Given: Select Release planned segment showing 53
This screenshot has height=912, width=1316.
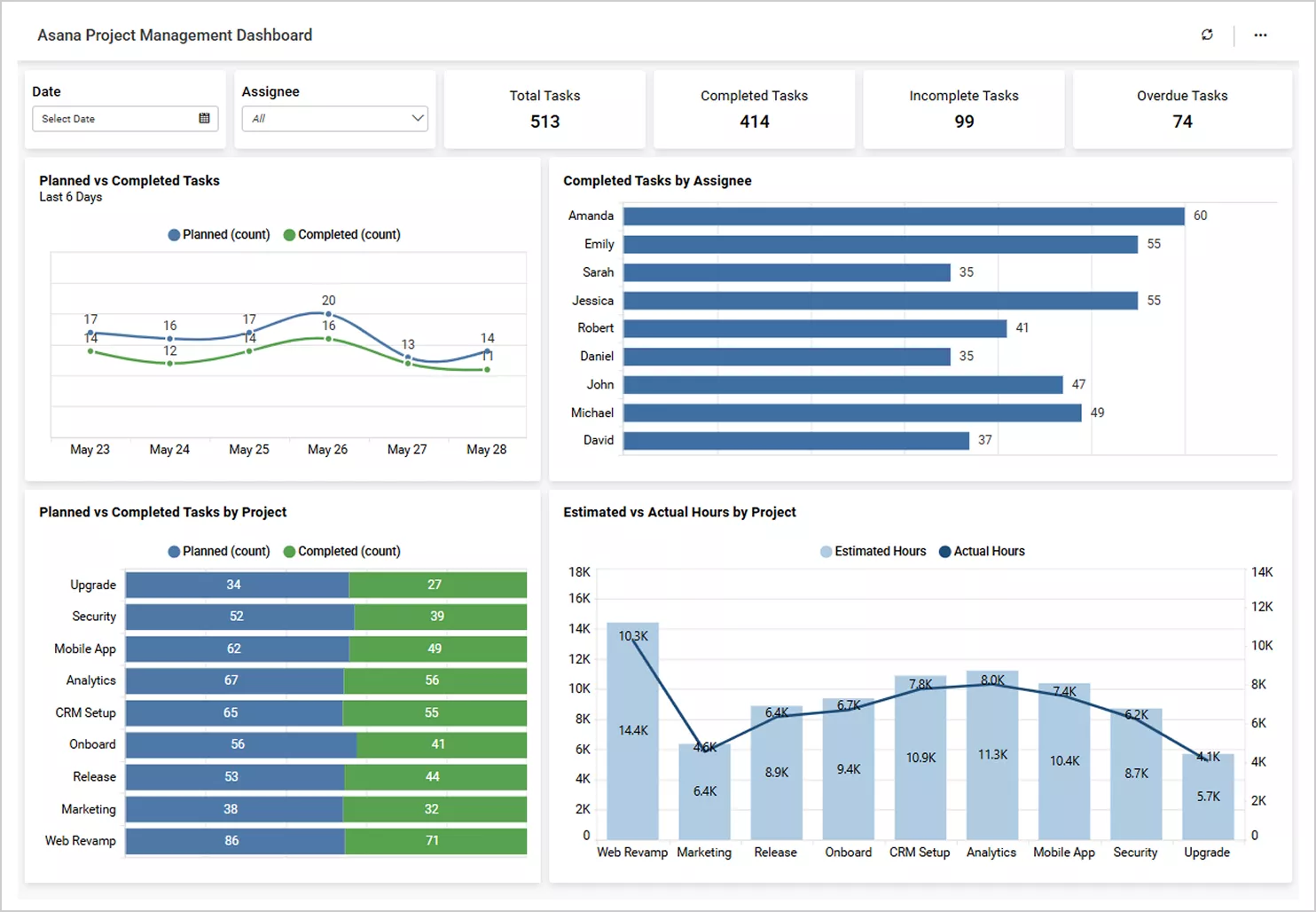Looking at the screenshot, I should click(235, 777).
